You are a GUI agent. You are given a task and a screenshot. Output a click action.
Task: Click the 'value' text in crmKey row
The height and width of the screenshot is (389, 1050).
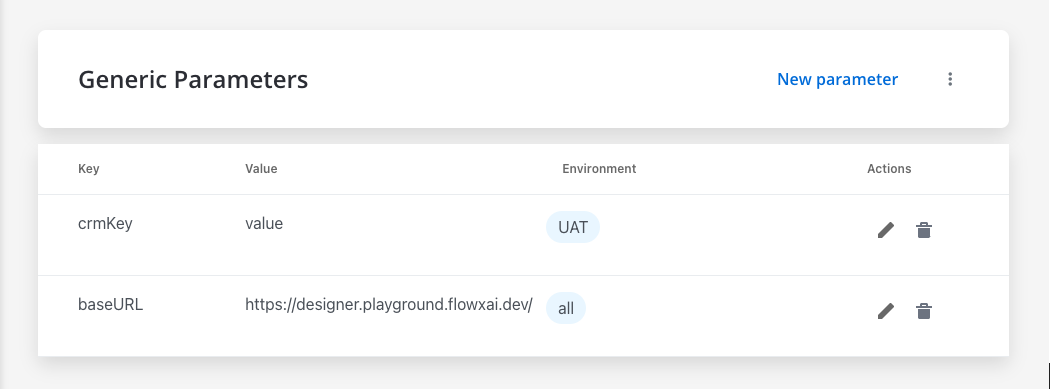(264, 224)
